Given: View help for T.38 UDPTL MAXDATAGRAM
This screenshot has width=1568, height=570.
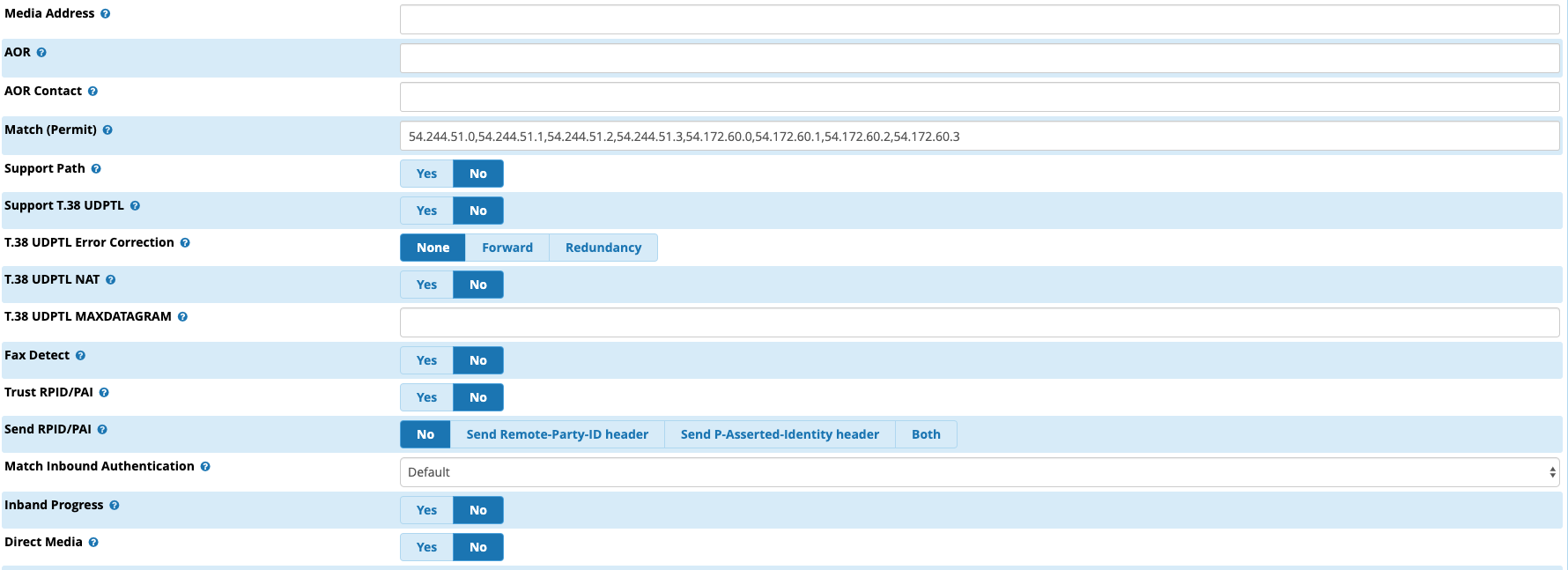Looking at the screenshot, I should pos(182,317).
